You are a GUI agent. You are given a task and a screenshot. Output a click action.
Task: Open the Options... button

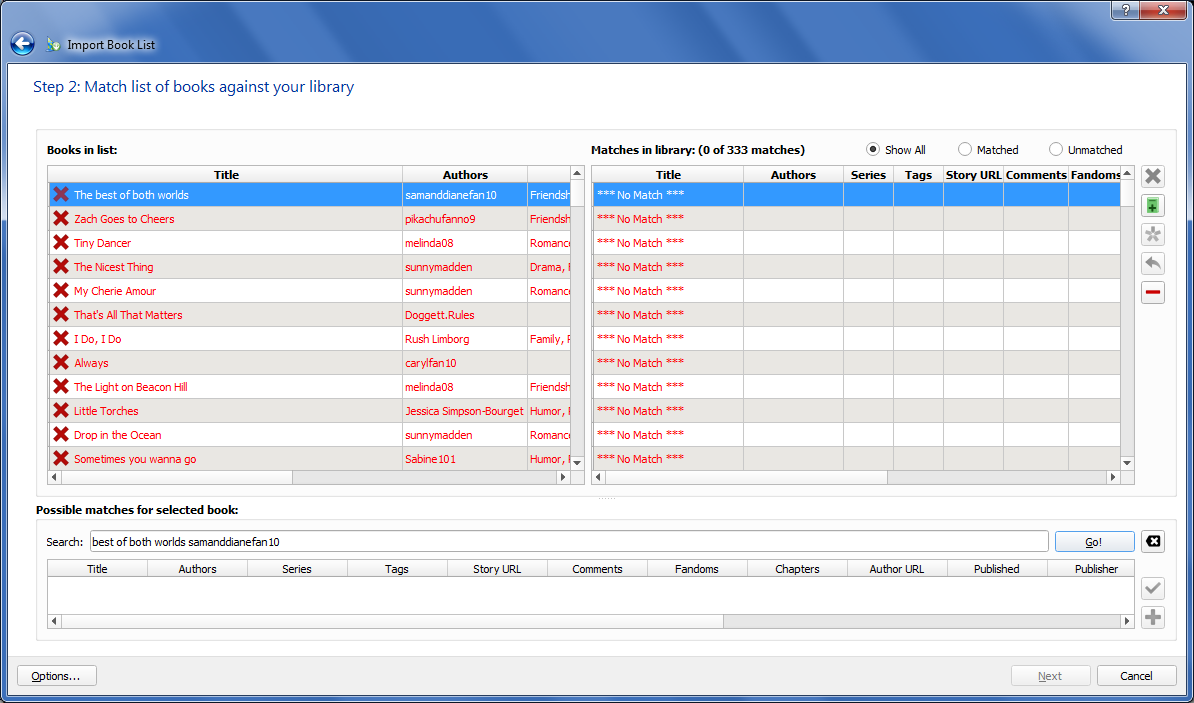56,676
